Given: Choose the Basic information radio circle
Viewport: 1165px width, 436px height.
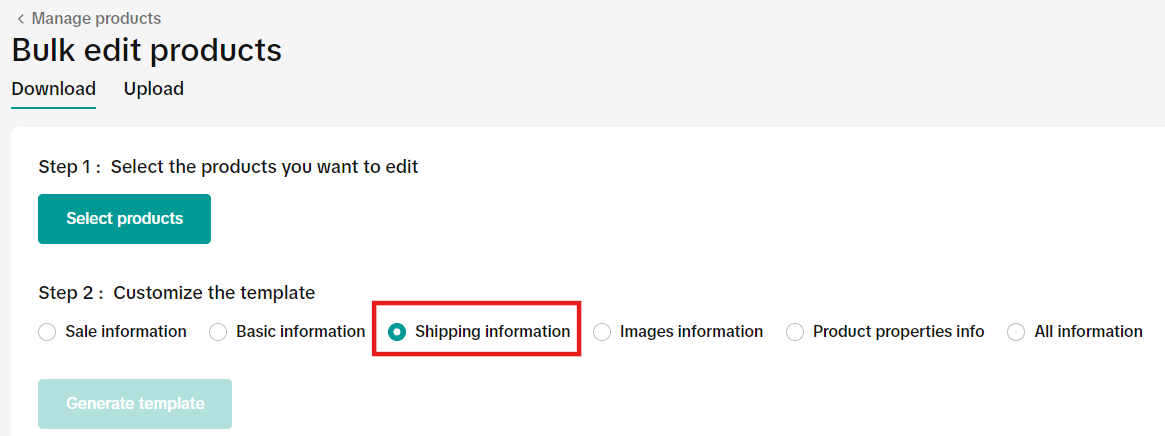Looking at the screenshot, I should point(218,332).
